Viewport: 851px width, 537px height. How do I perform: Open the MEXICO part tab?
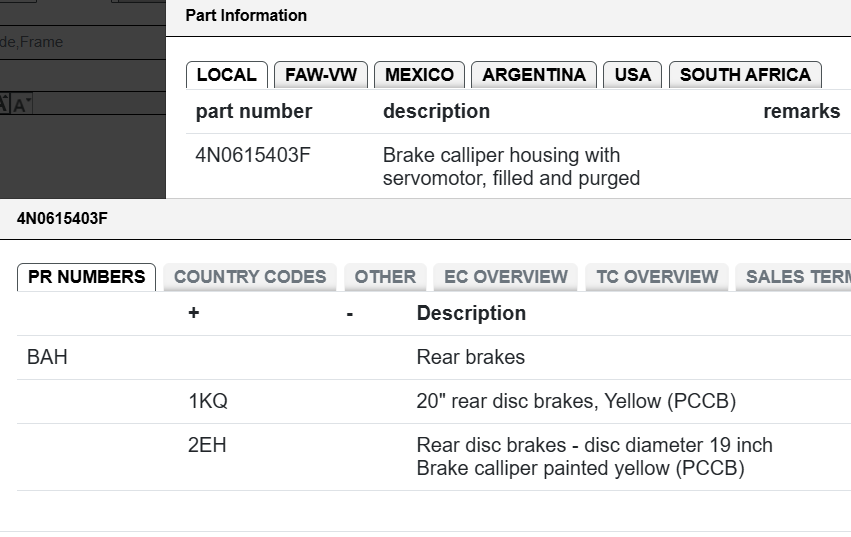[419, 75]
